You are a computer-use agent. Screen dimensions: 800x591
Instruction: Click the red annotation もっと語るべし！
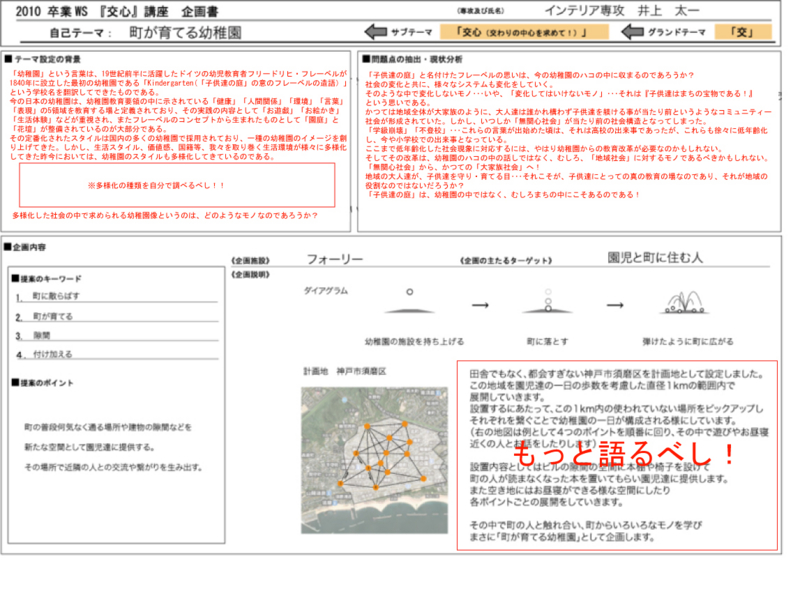pos(623,454)
